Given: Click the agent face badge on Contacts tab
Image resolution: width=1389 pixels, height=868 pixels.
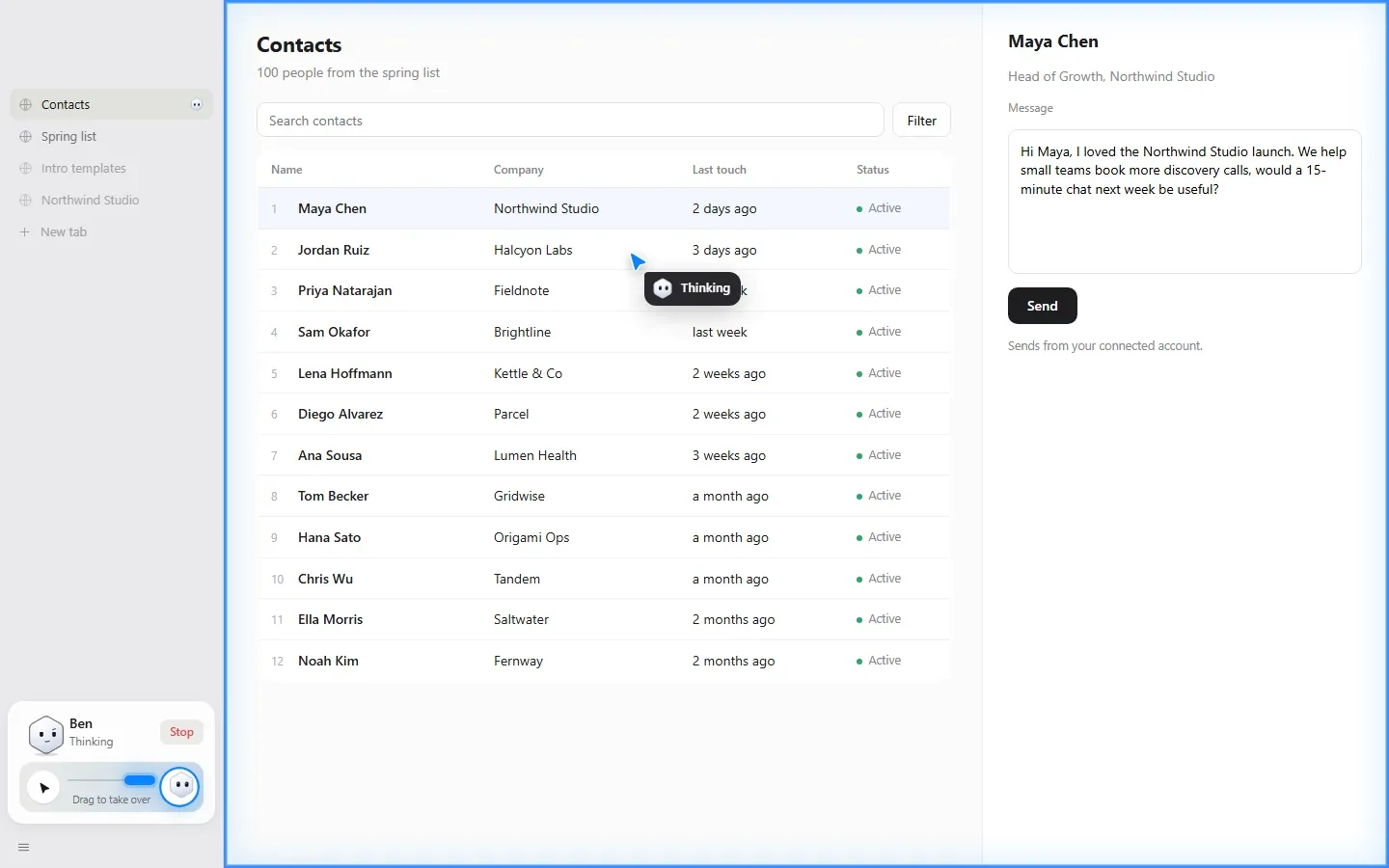Looking at the screenshot, I should [197, 104].
